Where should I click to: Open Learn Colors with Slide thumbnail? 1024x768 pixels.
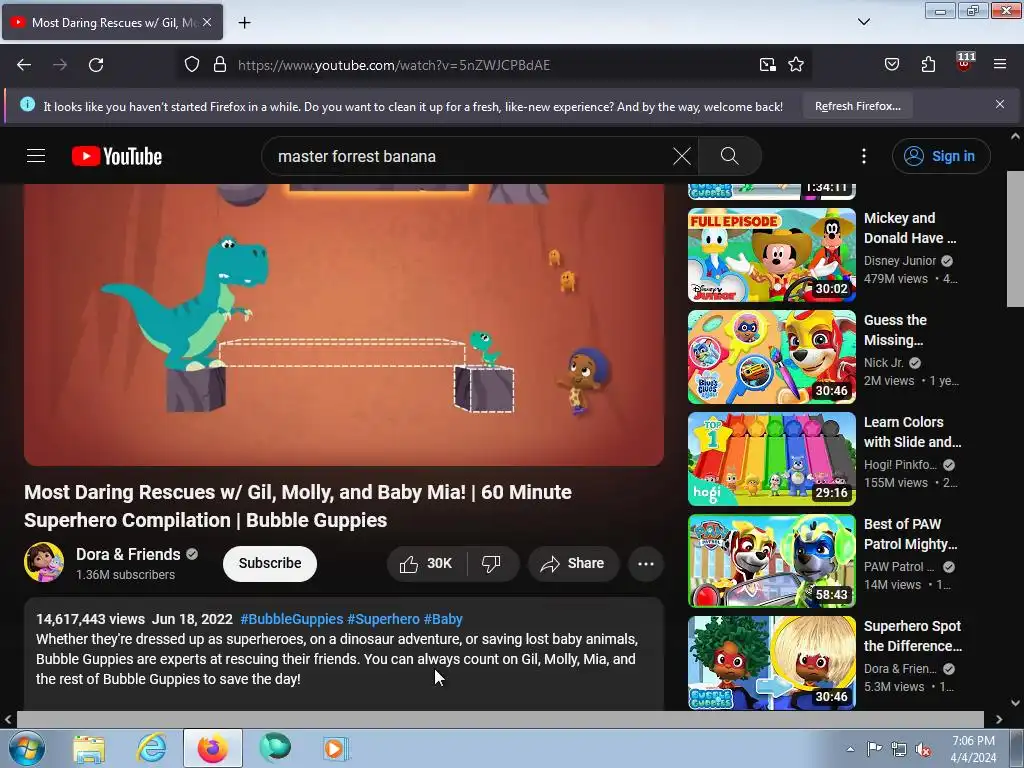click(771, 459)
